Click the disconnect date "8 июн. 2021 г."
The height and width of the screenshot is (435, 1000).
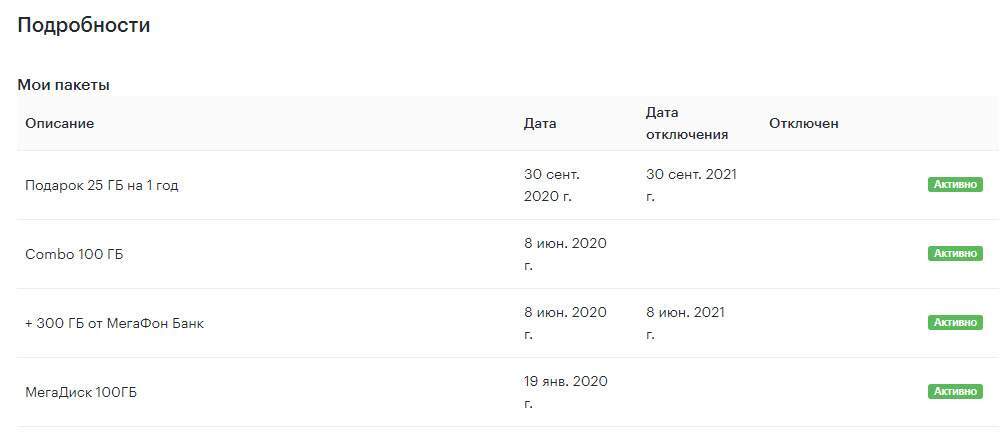pyautogui.click(x=686, y=323)
